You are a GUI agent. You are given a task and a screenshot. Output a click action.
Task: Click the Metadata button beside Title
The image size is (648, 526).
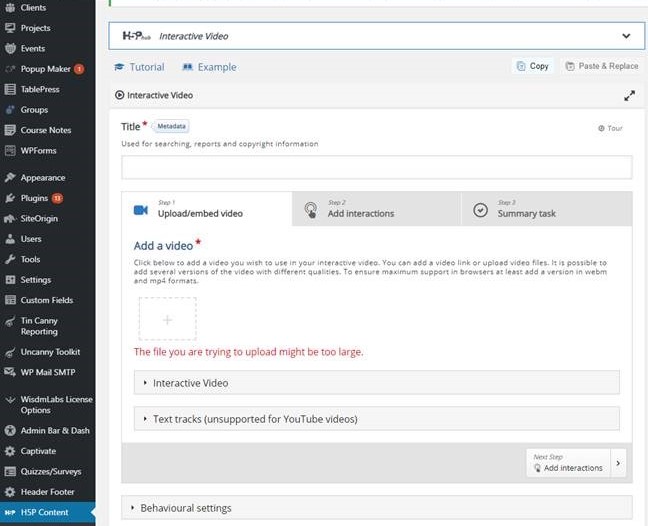coord(171,126)
